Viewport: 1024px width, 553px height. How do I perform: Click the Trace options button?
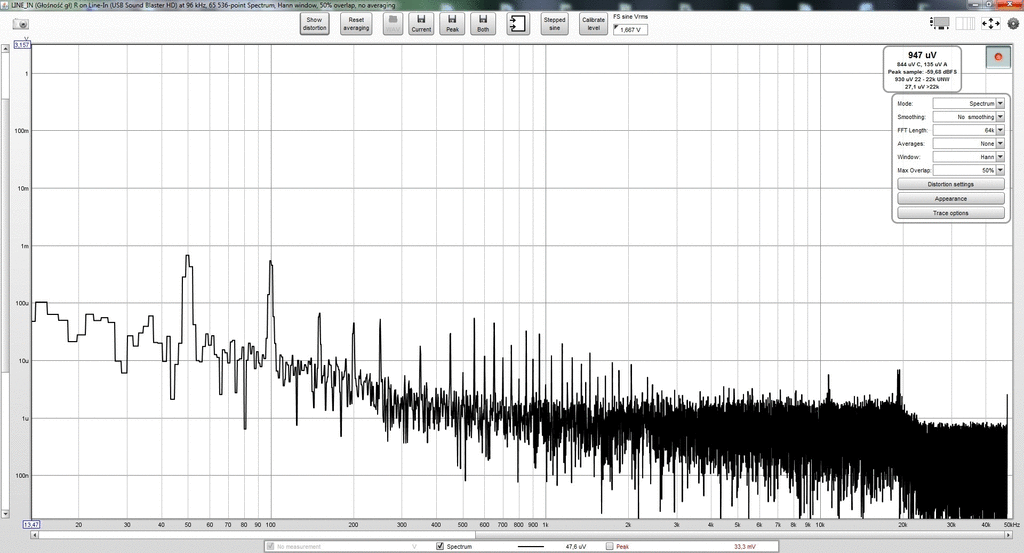[x=951, y=213]
